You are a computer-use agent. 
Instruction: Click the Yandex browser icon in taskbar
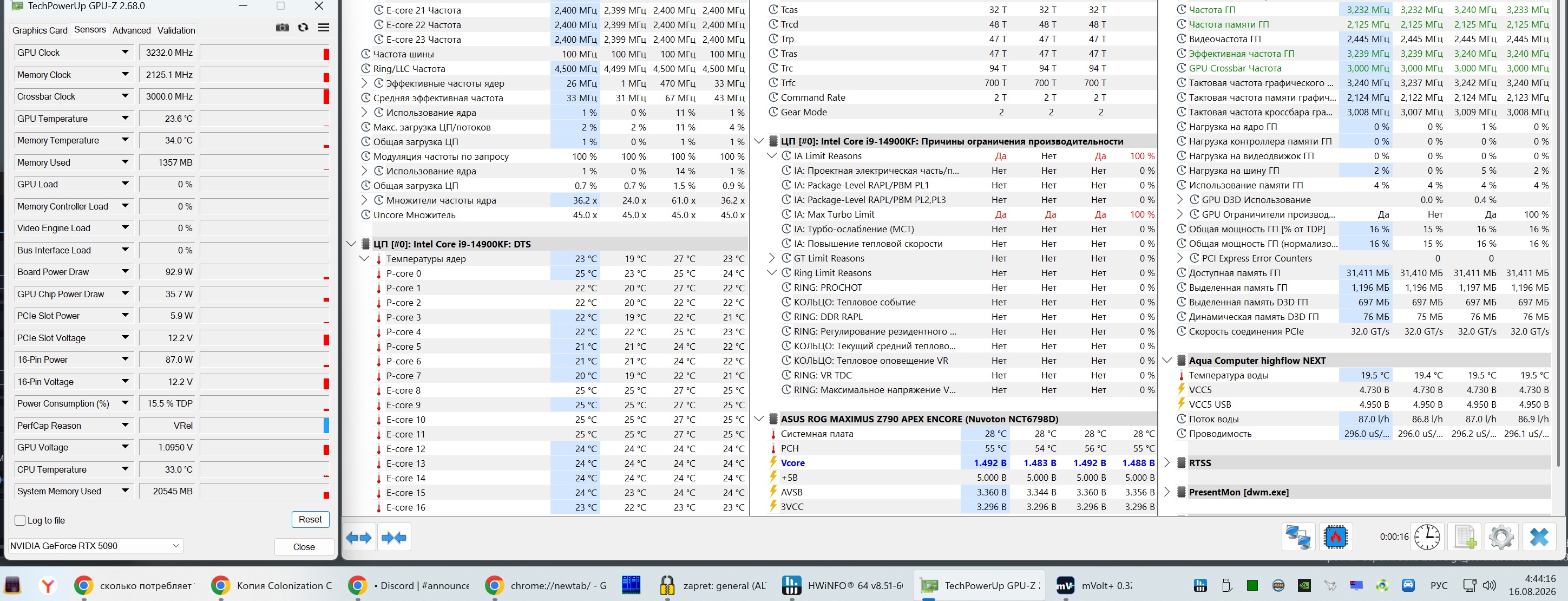[x=48, y=586]
